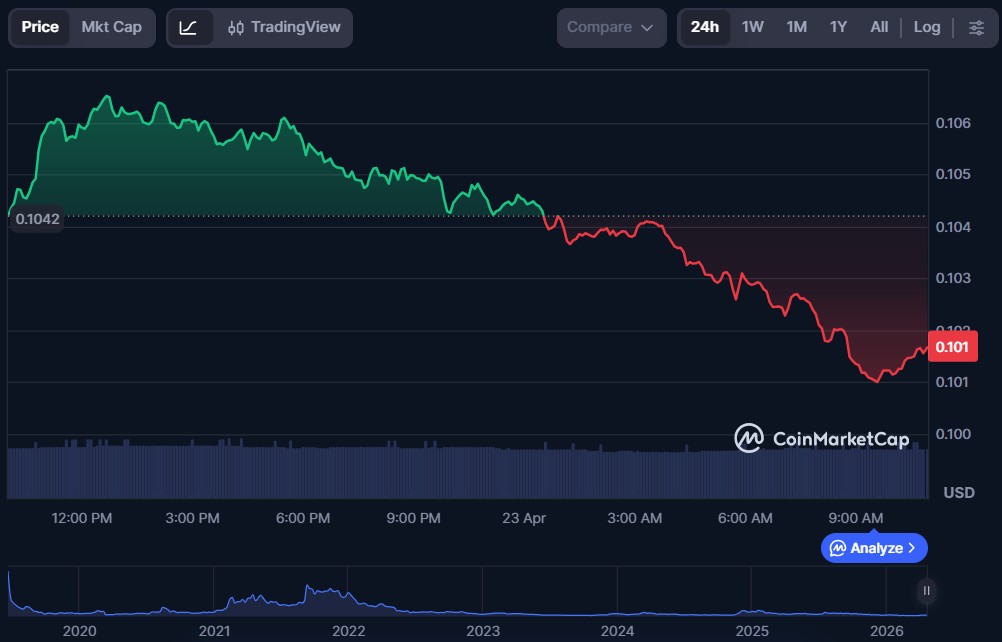This screenshot has height=642, width=1002.
Task: Switch to Mkt Cap view
Action: tap(112, 27)
